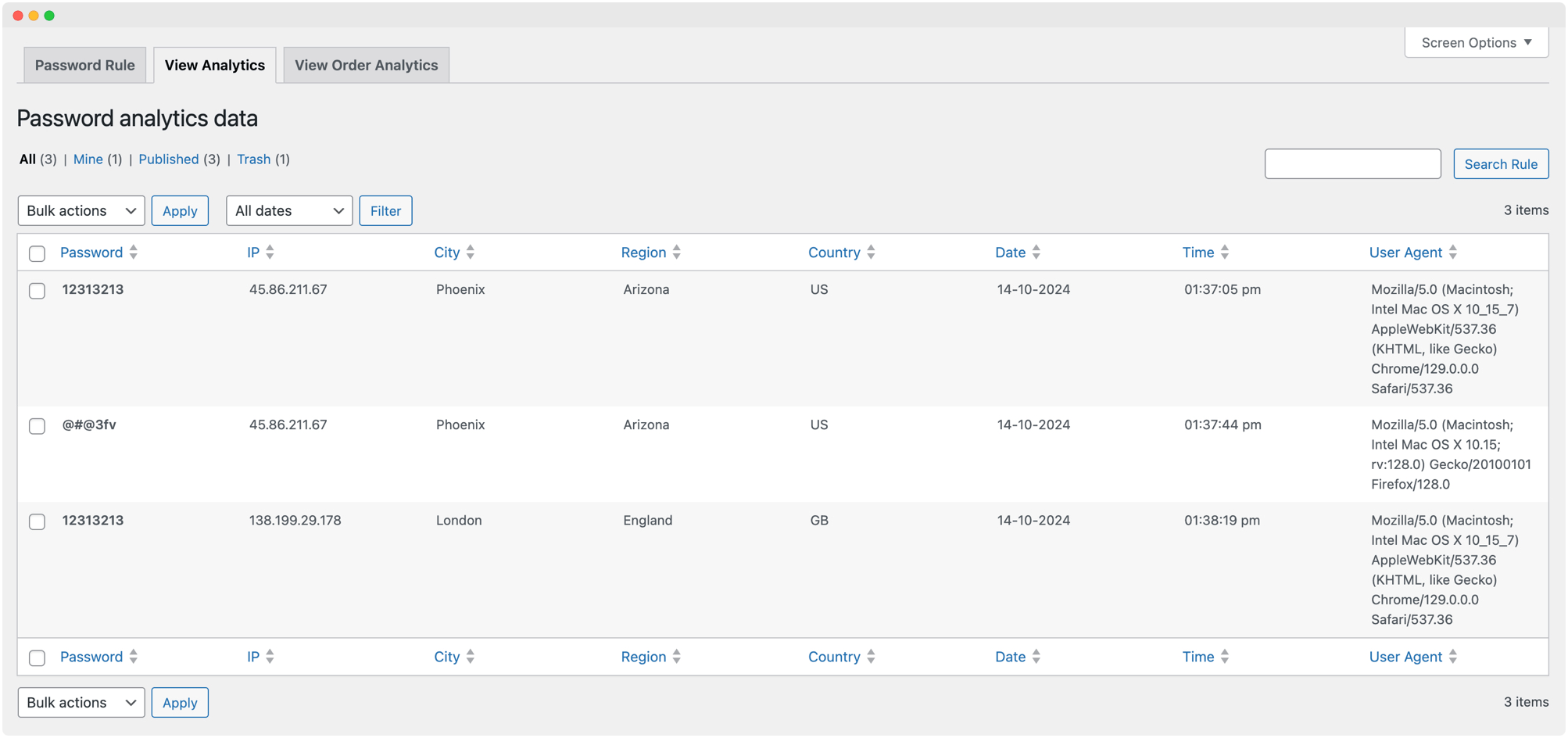Expand the Screen Options panel
Viewport: 1568px width, 738px height.
pyautogui.click(x=1476, y=42)
